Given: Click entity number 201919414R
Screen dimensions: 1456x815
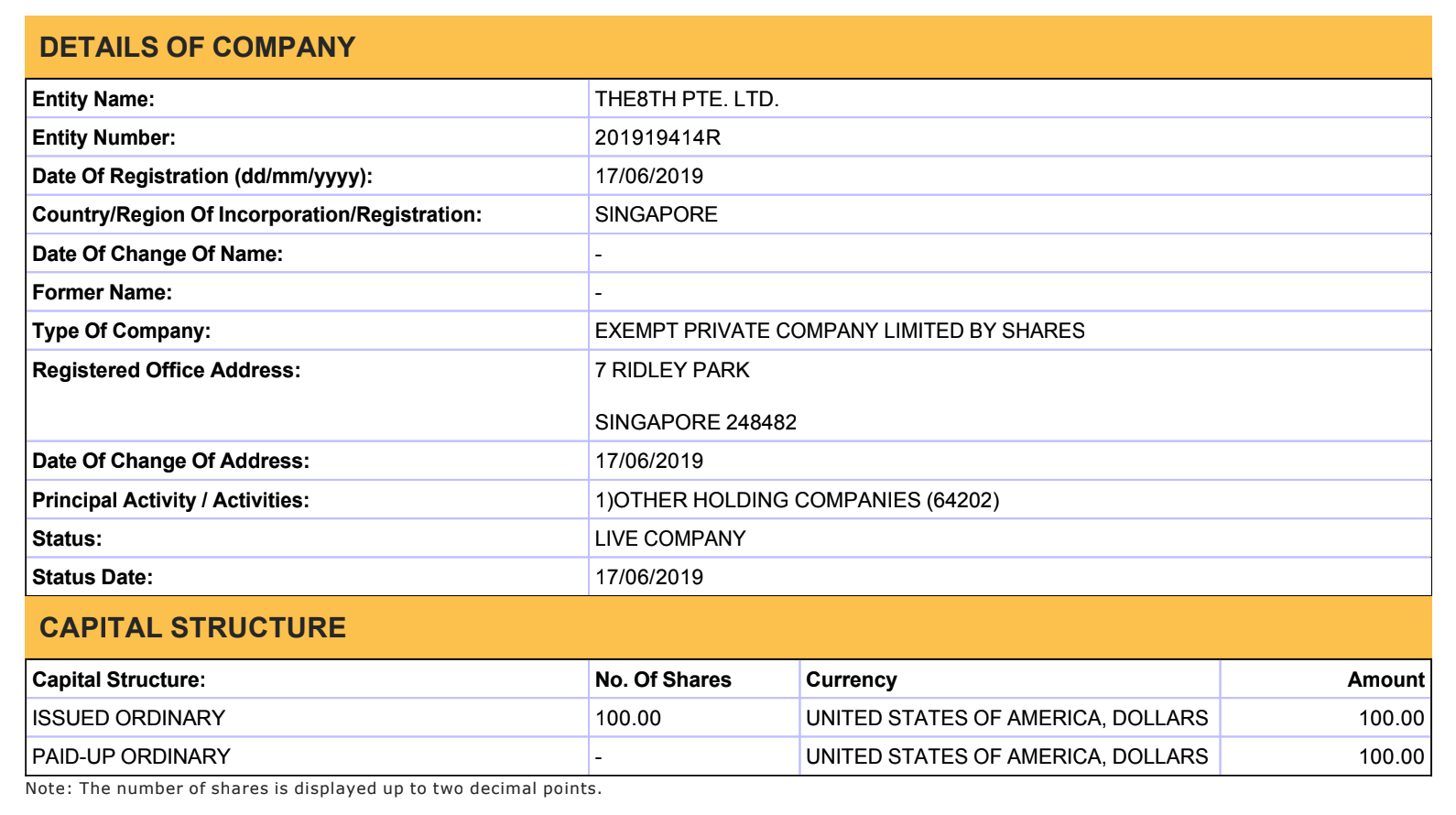Looking at the screenshot, I should [657, 137].
